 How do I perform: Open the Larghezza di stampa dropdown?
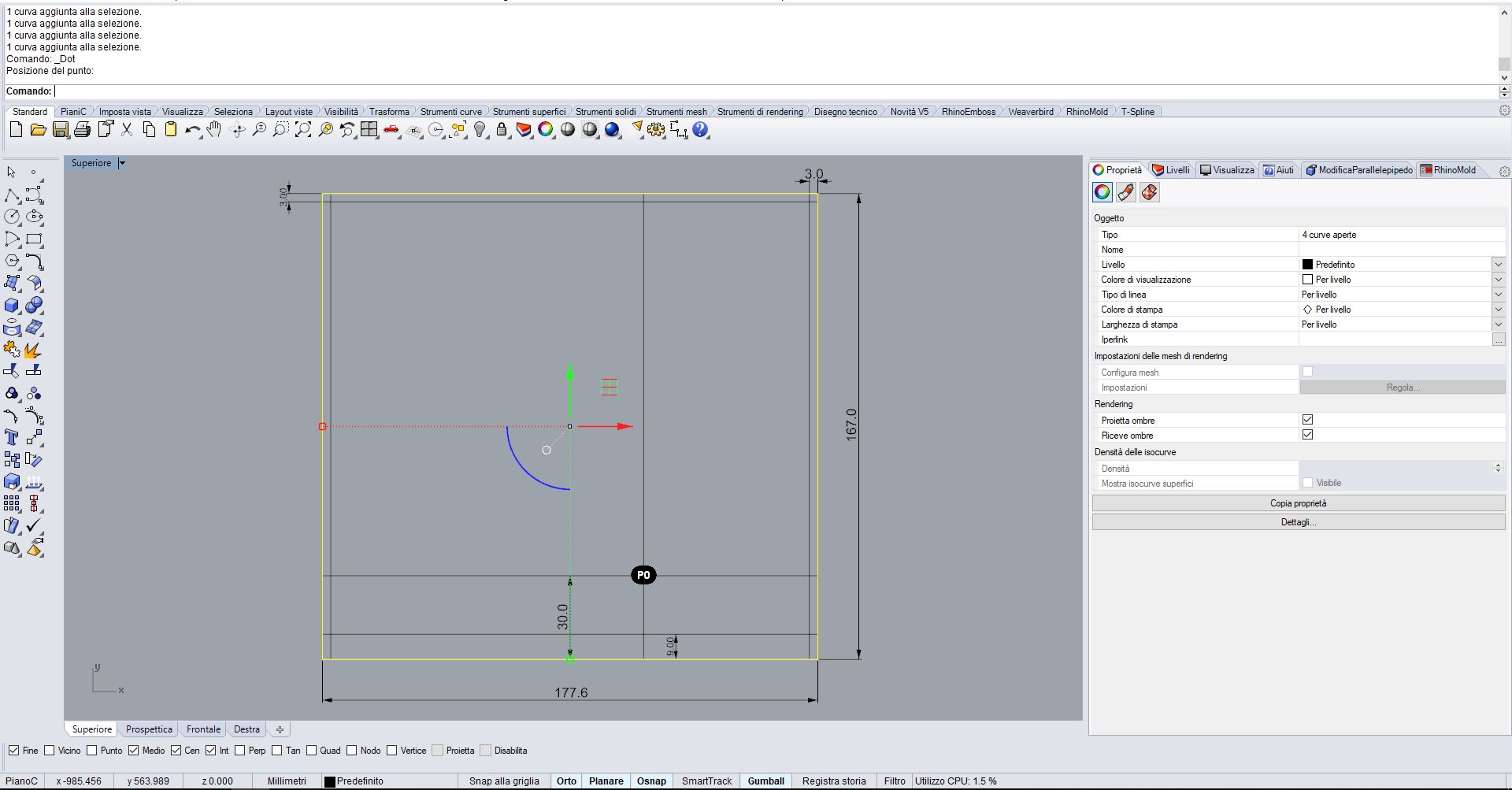1499,325
